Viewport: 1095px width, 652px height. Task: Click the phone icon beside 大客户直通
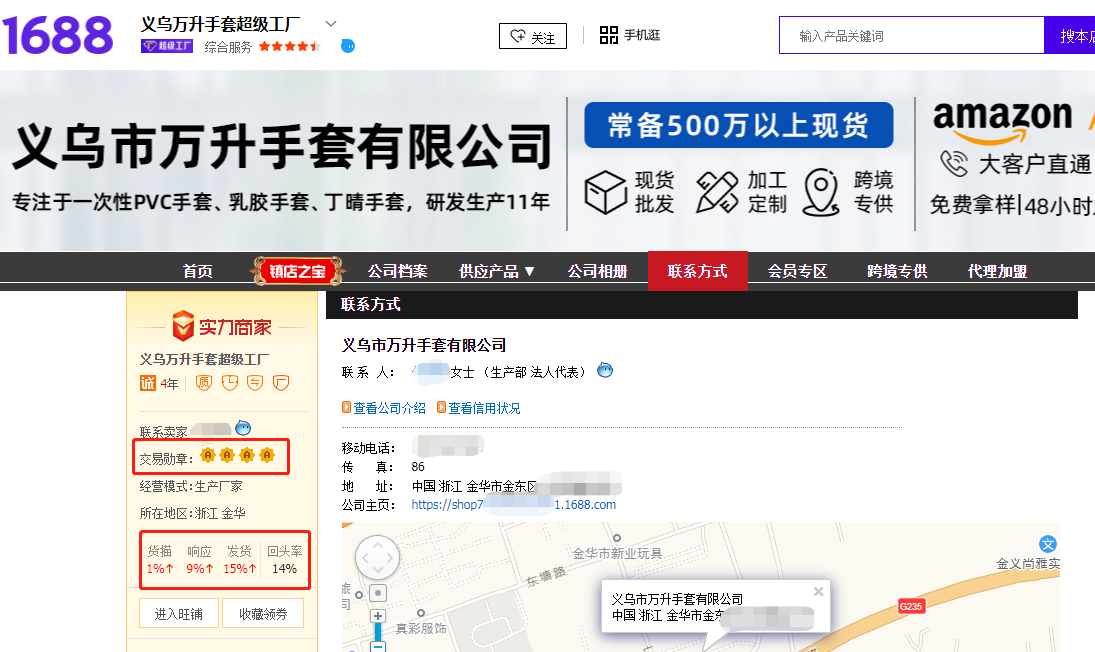[x=954, y=163]
